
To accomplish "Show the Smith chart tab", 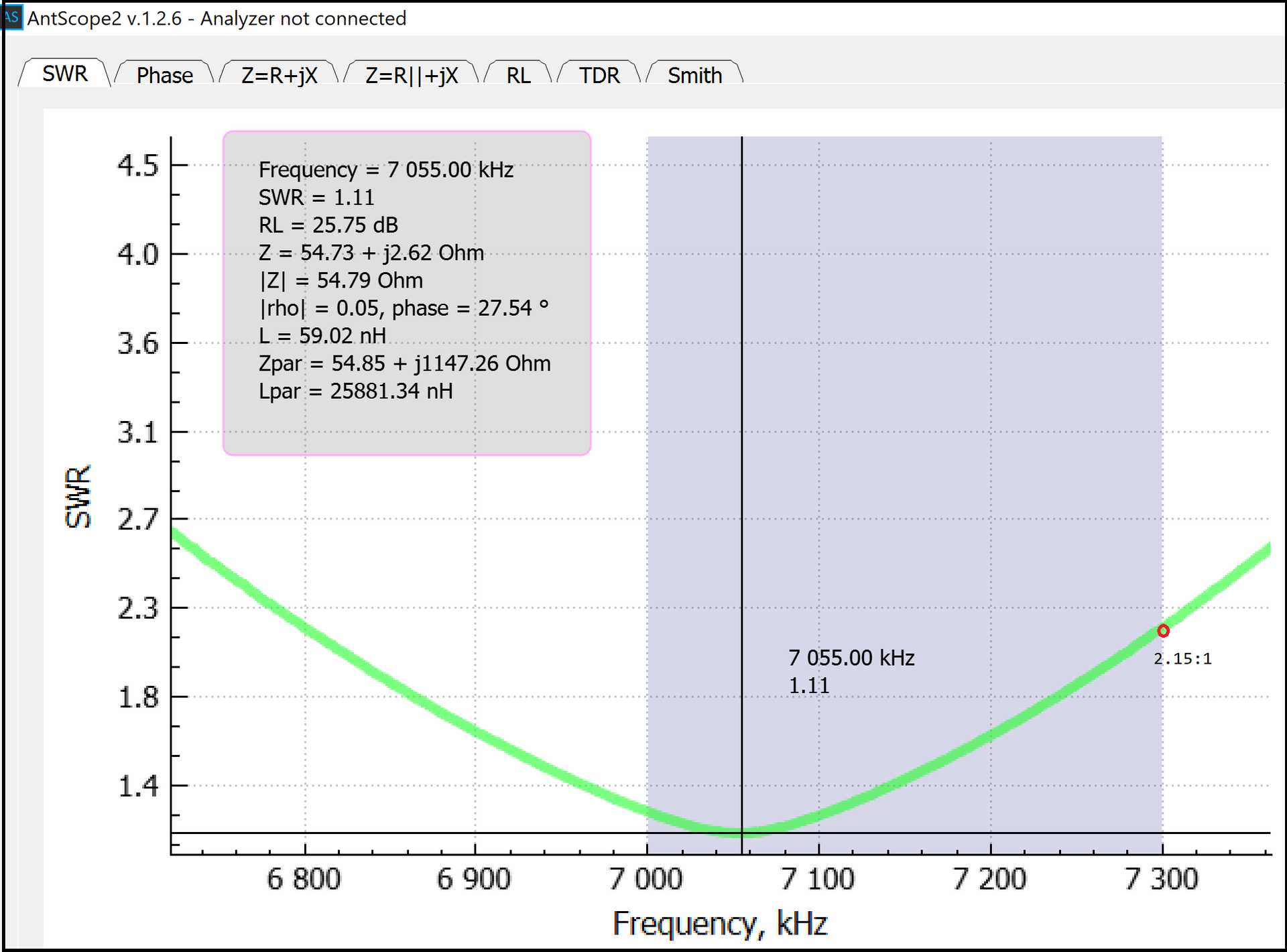I will pyautogui.click(x=694, y=75).
